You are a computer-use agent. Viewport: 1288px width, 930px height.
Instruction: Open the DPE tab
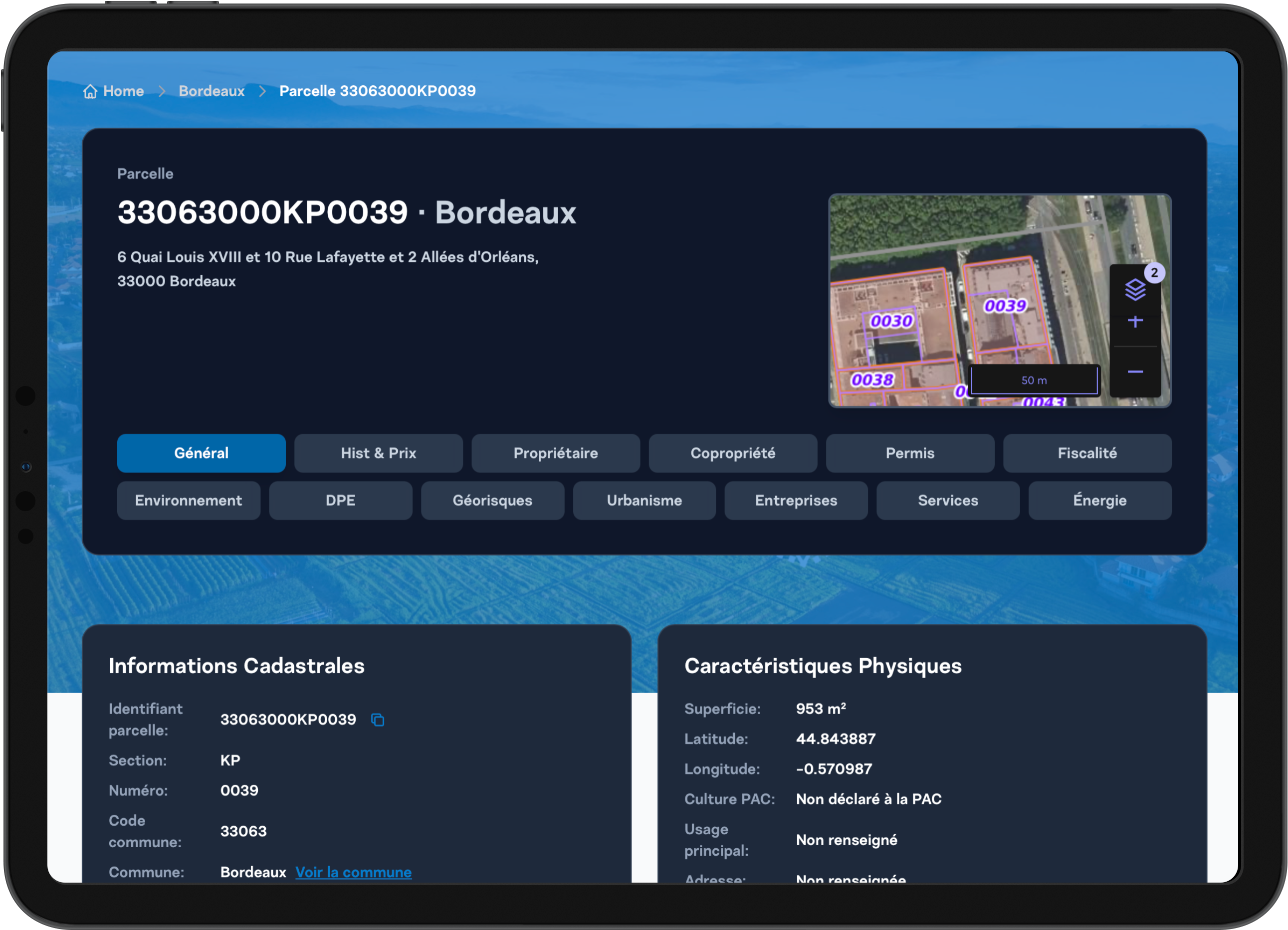(341, 500)
